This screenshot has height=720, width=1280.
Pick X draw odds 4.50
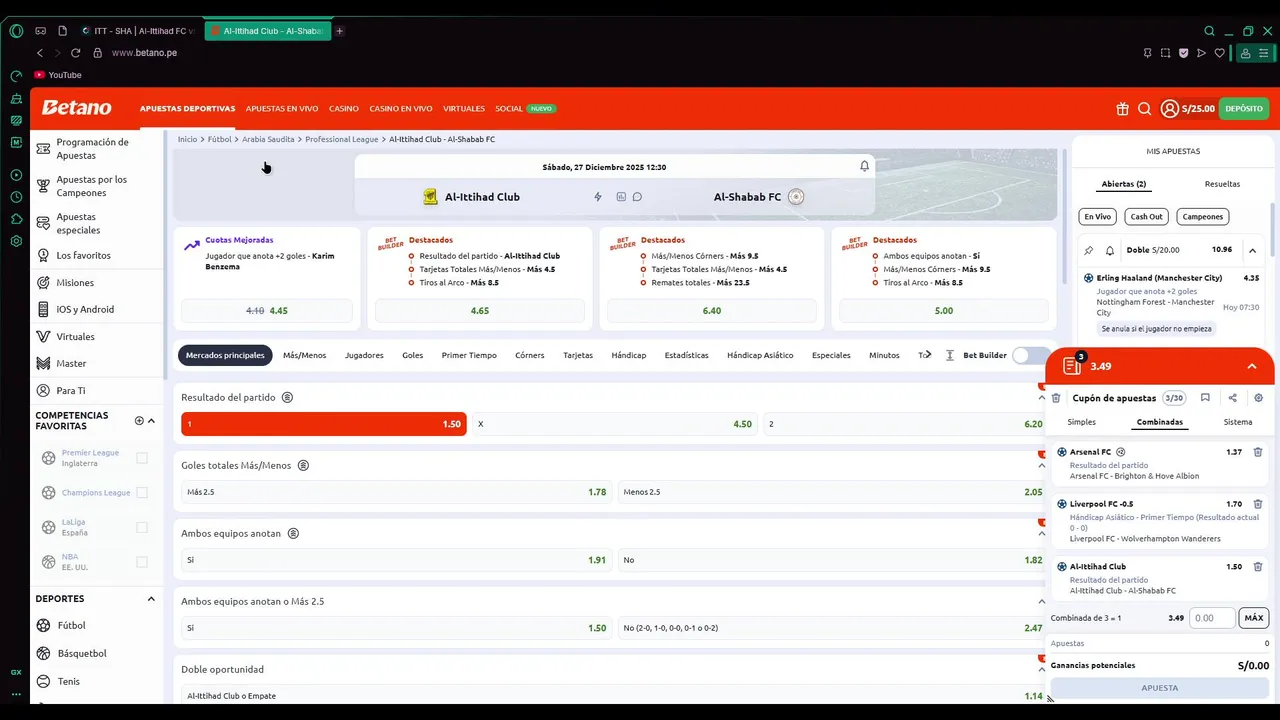[615, 424]
